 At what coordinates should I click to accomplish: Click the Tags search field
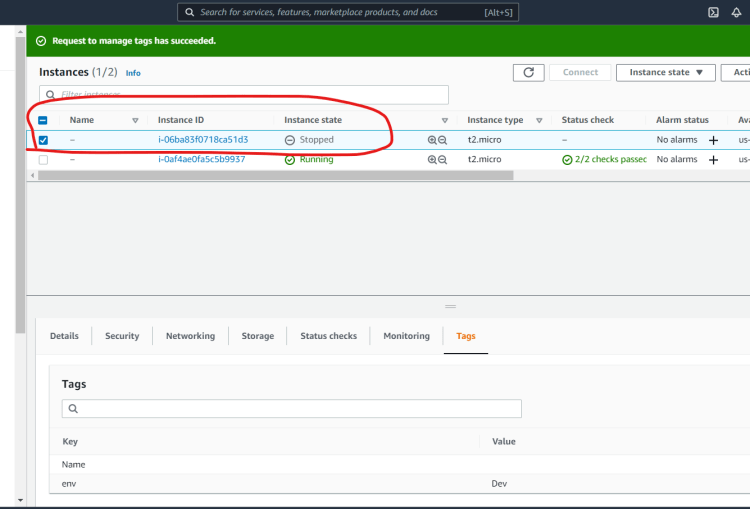(x=292, y=409)
